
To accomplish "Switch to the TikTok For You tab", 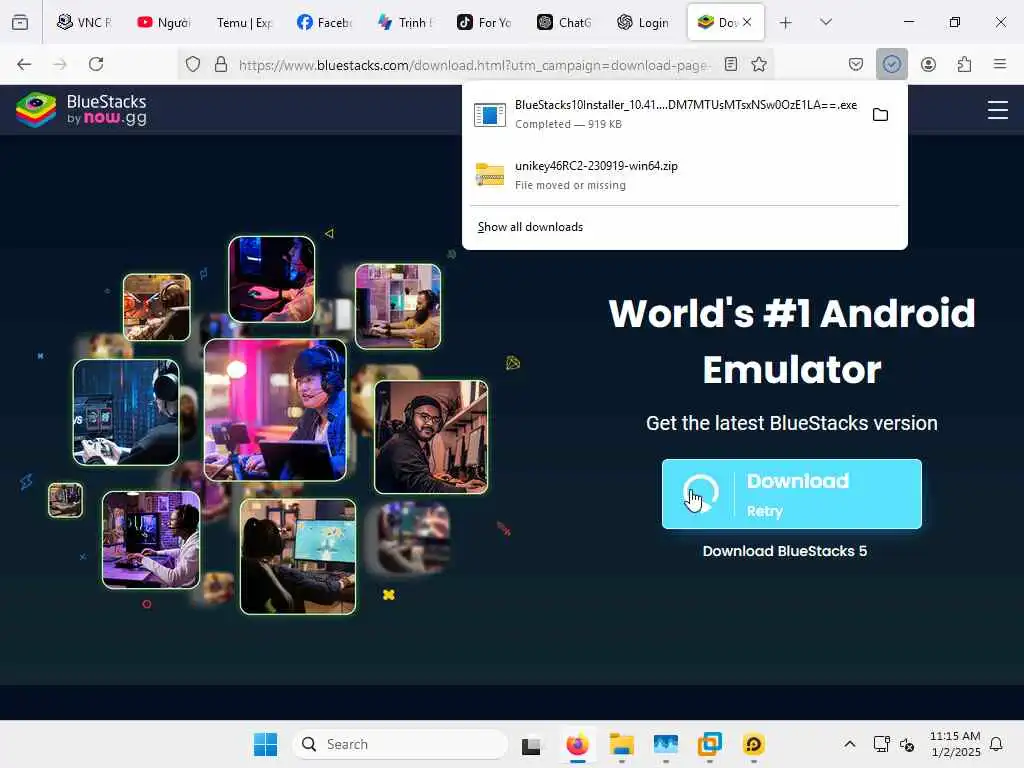I will click(485, 22).
